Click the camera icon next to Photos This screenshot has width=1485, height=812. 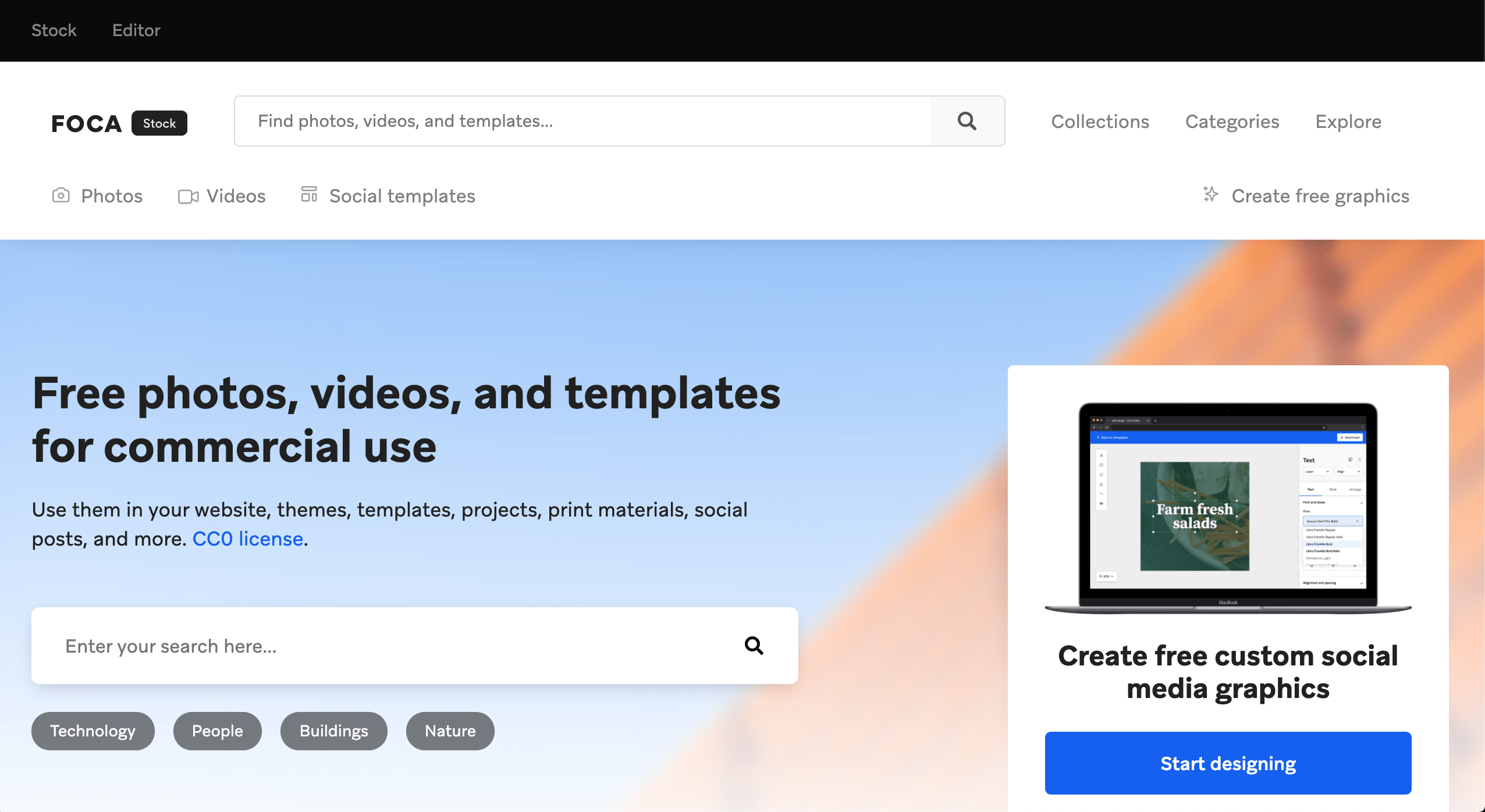[x=62, y=195]
